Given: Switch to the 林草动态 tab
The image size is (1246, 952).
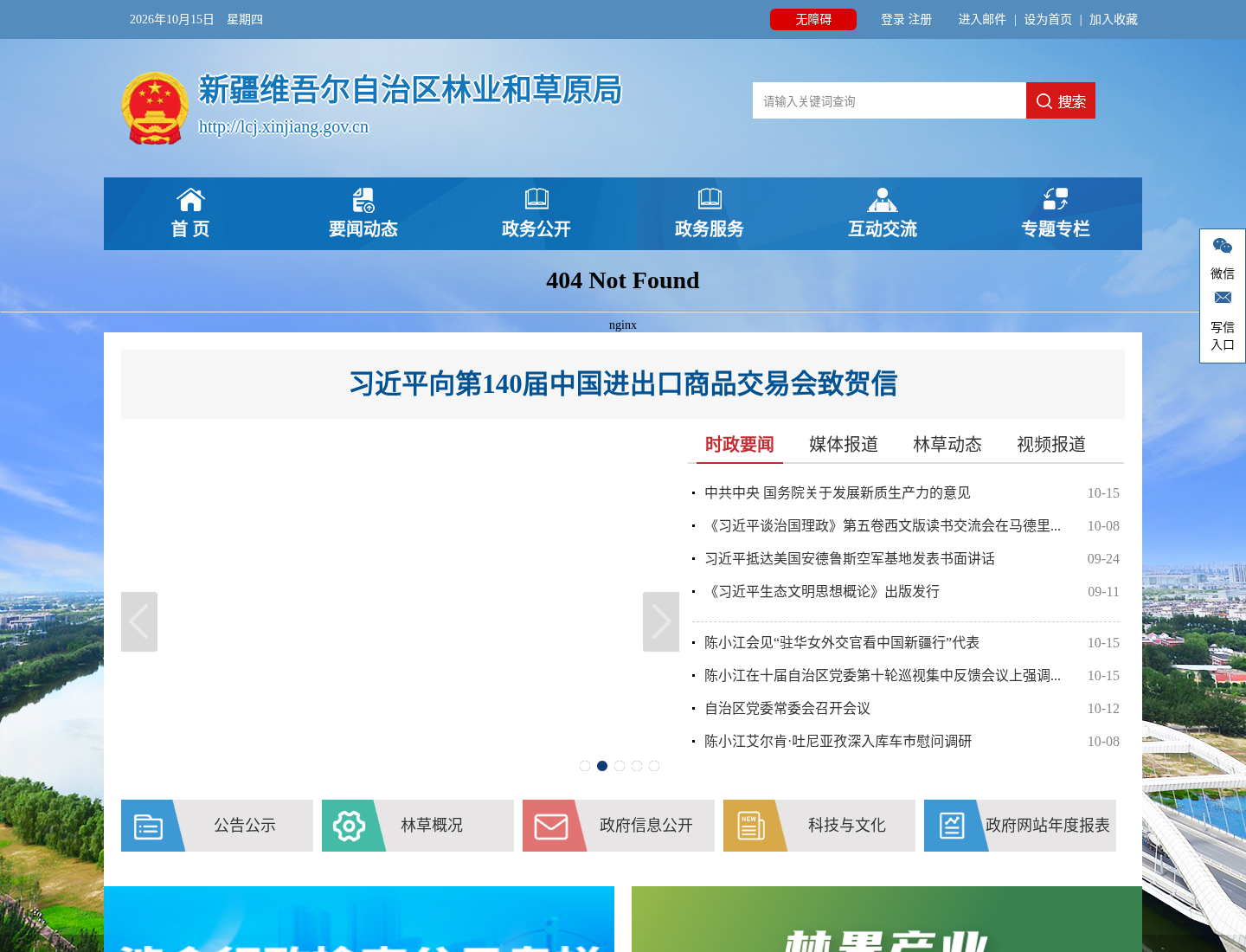Looking at the screenshot, I should tap(947, 445).
